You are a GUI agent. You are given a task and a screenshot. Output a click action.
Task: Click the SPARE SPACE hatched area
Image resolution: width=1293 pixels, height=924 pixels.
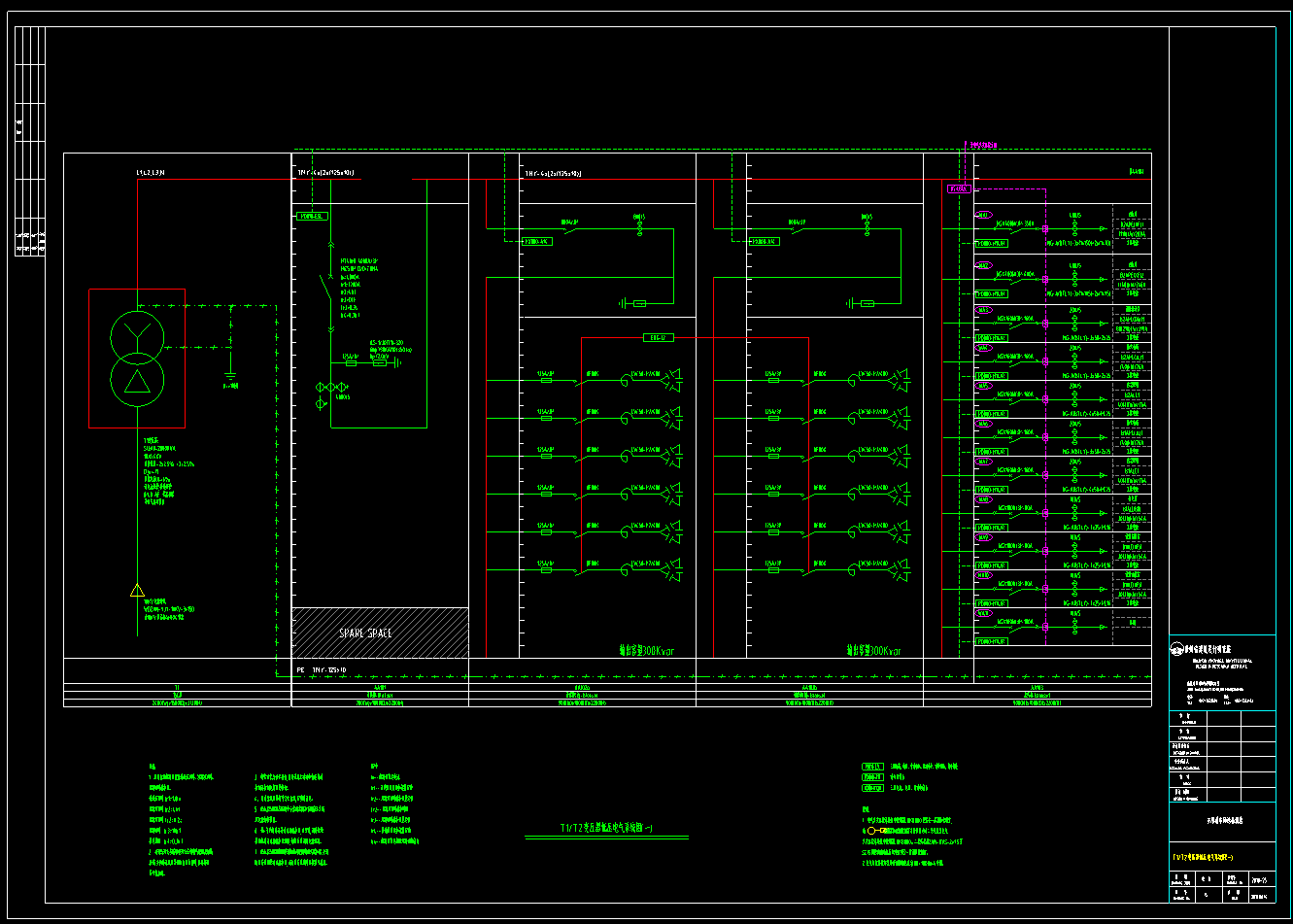(380, 633)
